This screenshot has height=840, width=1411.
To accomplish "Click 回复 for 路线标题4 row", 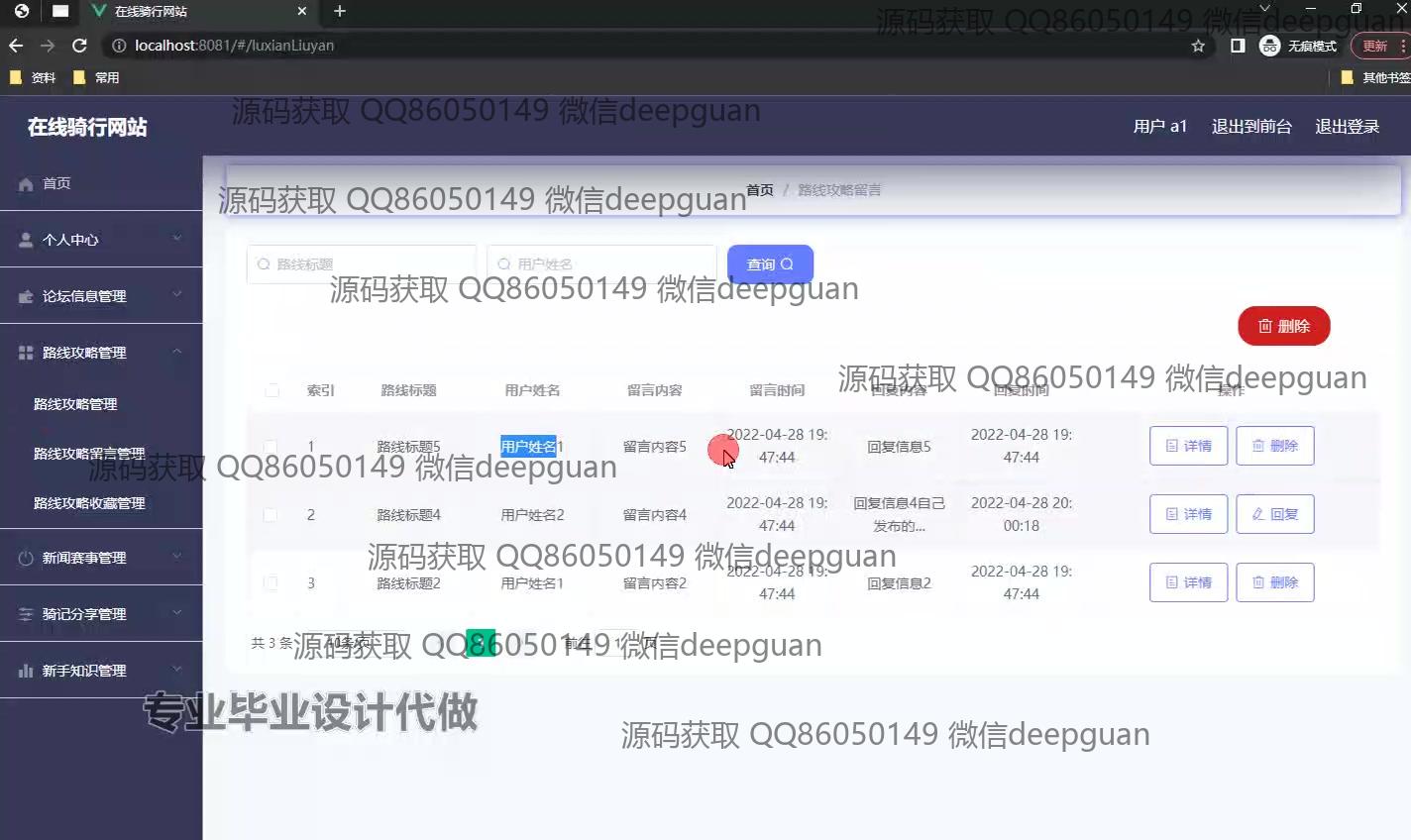I will pos(1274,514).
